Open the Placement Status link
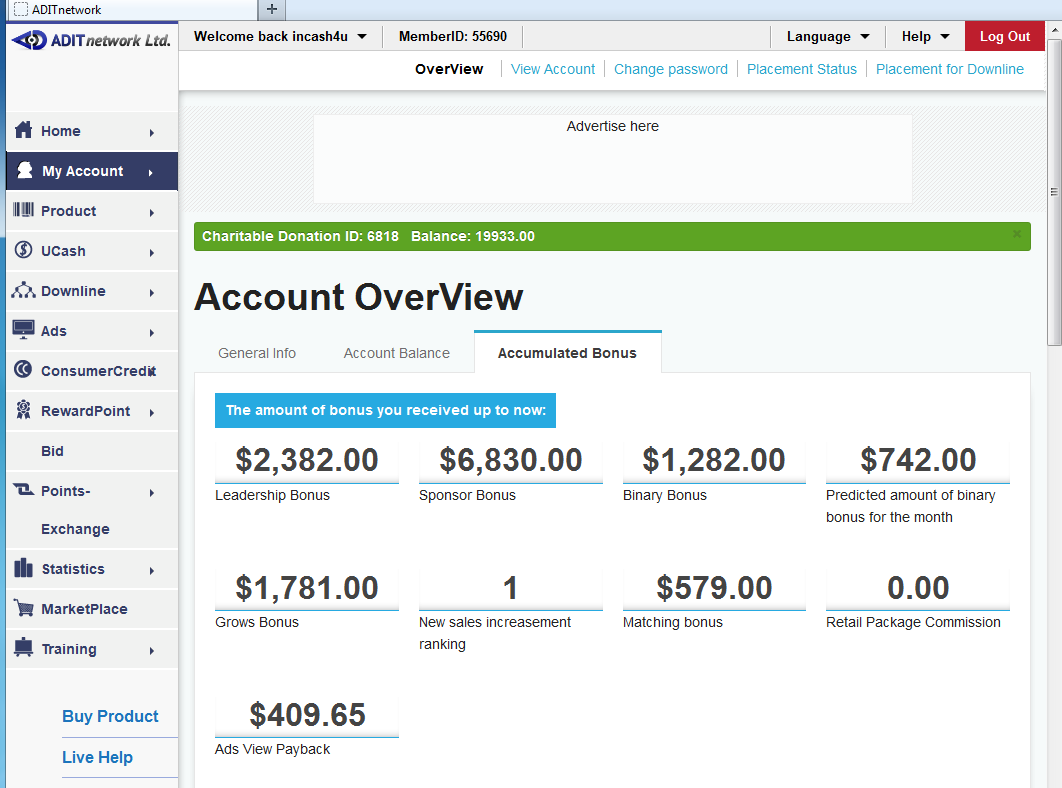Image resolution: width=1062 pixels, height=788 pixels. (801, 69)
